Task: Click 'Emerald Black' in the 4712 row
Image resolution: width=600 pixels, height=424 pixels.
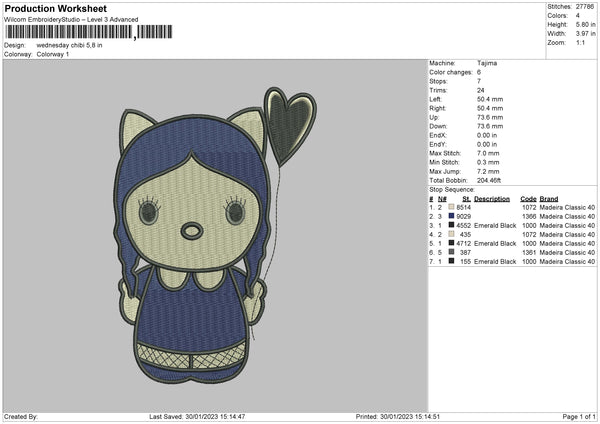Action: [495, 243]
